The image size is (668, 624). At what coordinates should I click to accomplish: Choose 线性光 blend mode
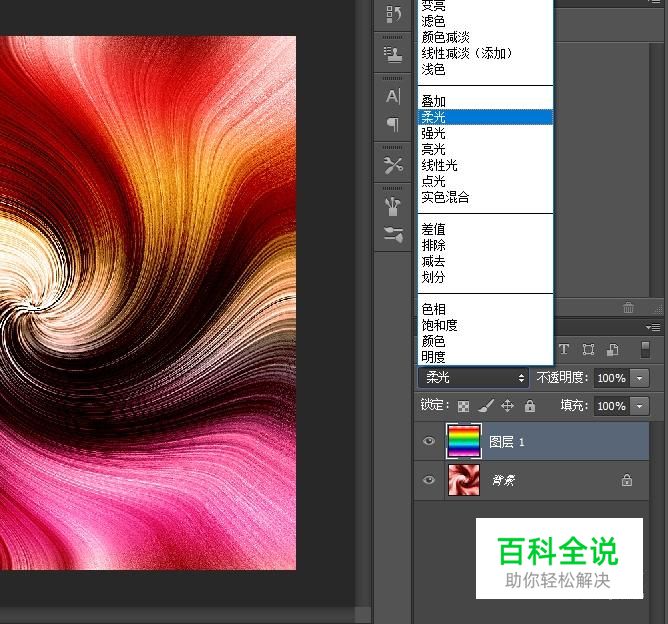(x=485, y=165)
